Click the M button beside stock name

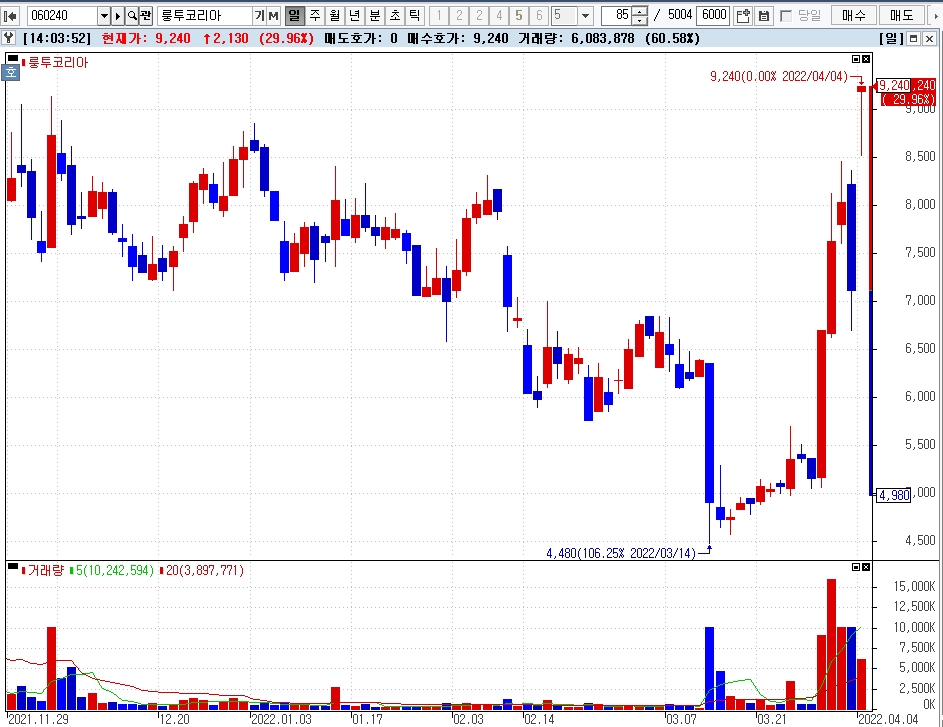pos(274,15)
